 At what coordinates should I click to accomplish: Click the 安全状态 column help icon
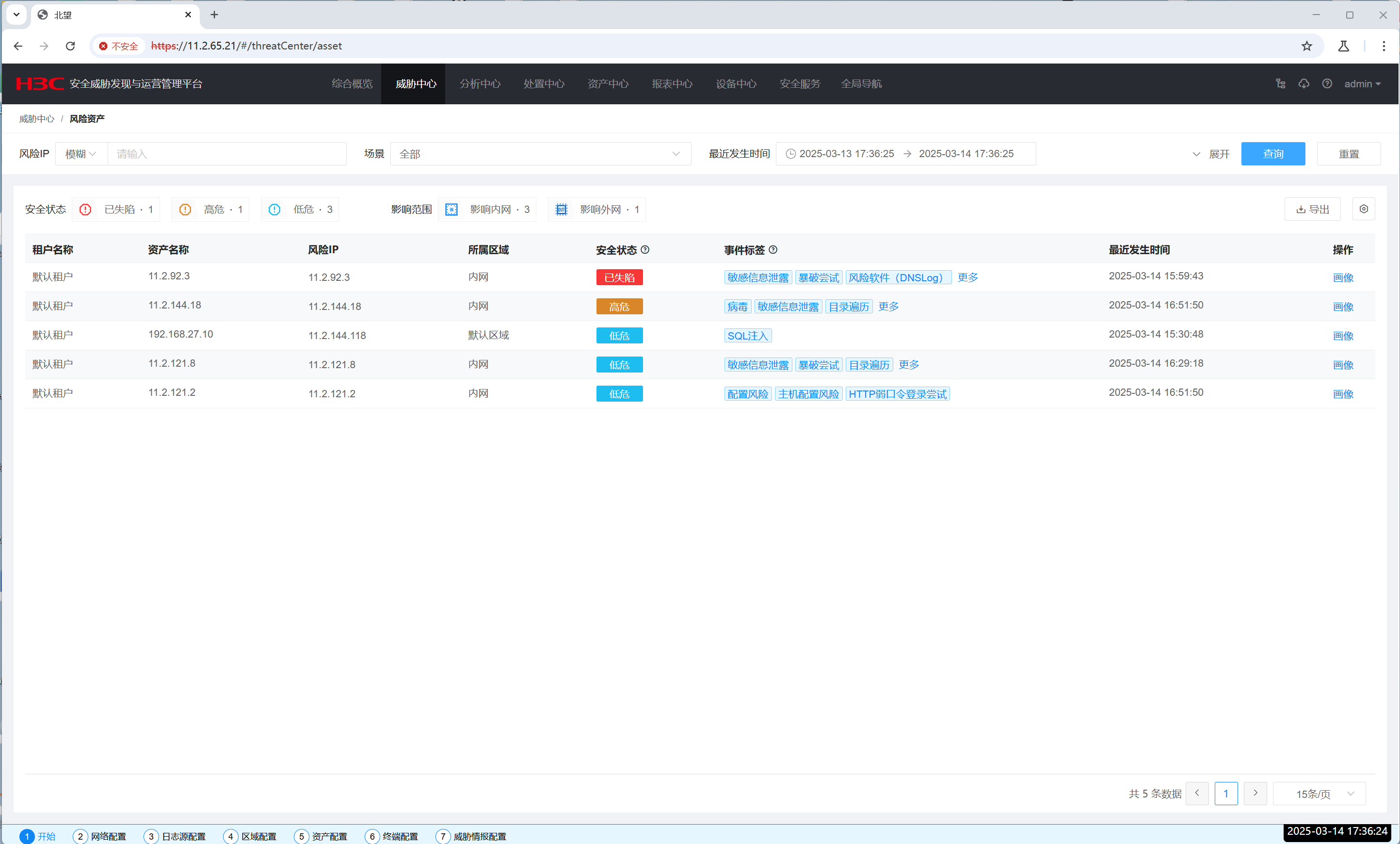tap(645, 249)
